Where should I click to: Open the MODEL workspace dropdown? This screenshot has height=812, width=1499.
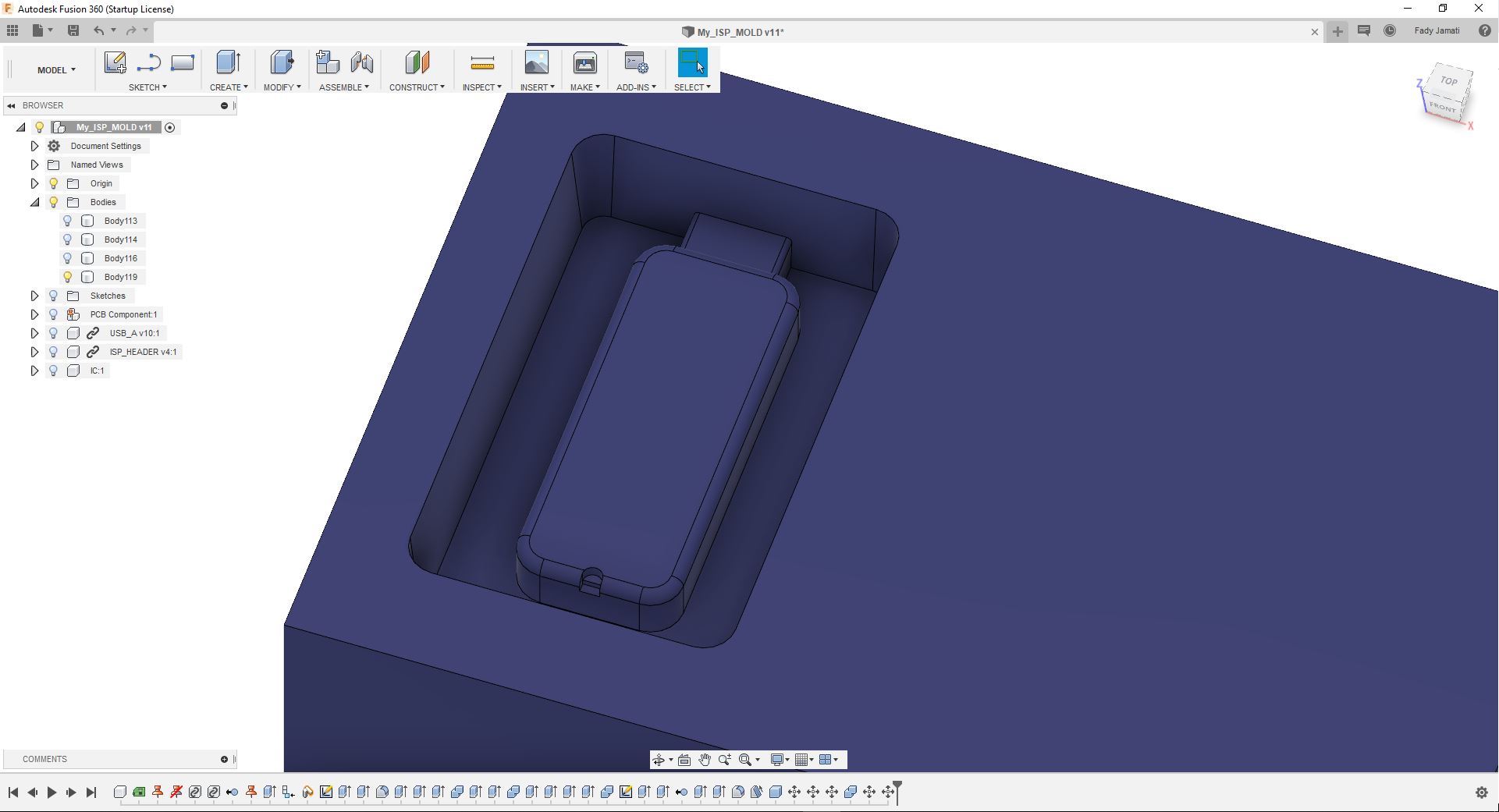(56, 70)
